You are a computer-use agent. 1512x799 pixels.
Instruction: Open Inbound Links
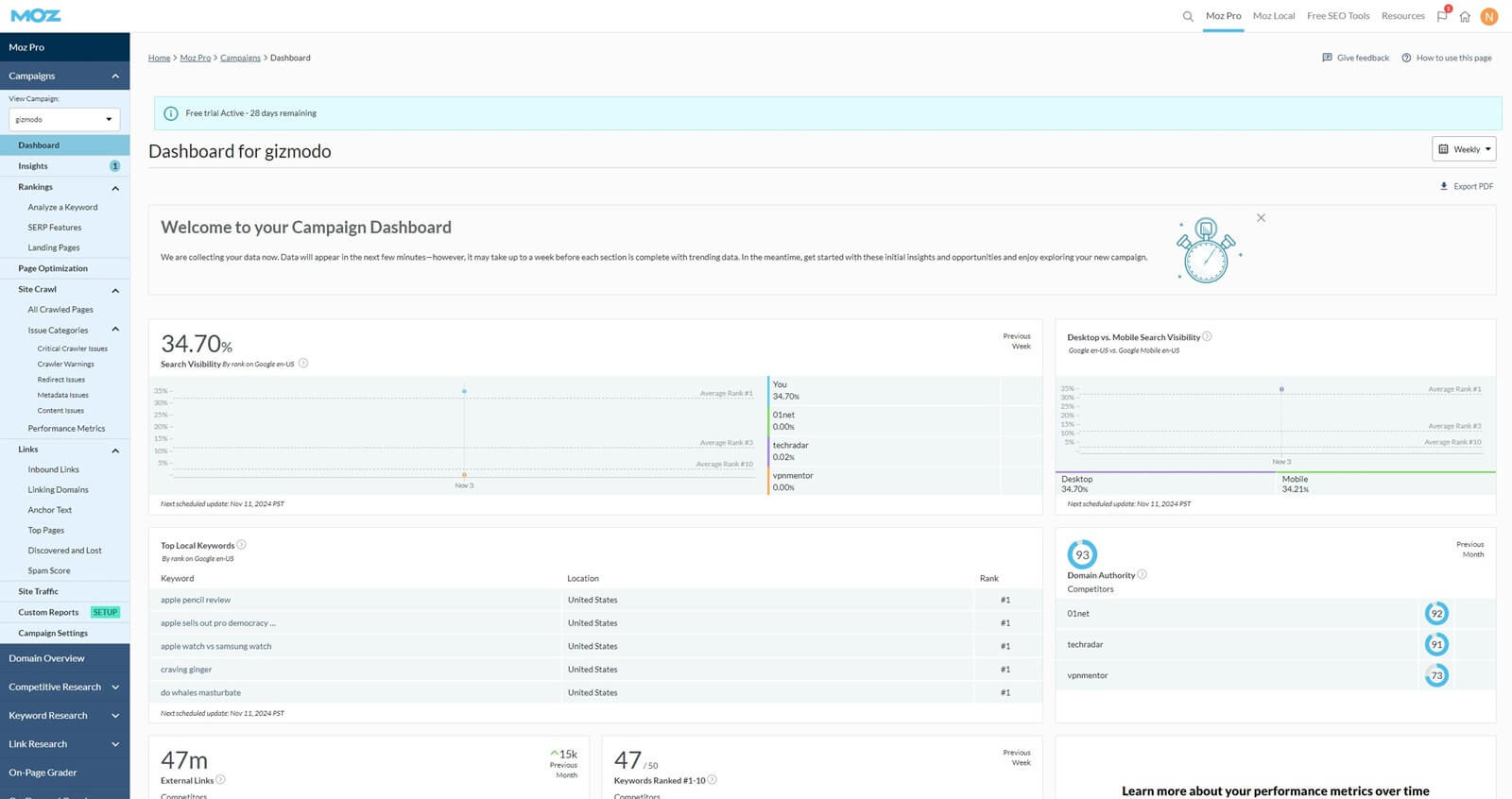point(54,469)
